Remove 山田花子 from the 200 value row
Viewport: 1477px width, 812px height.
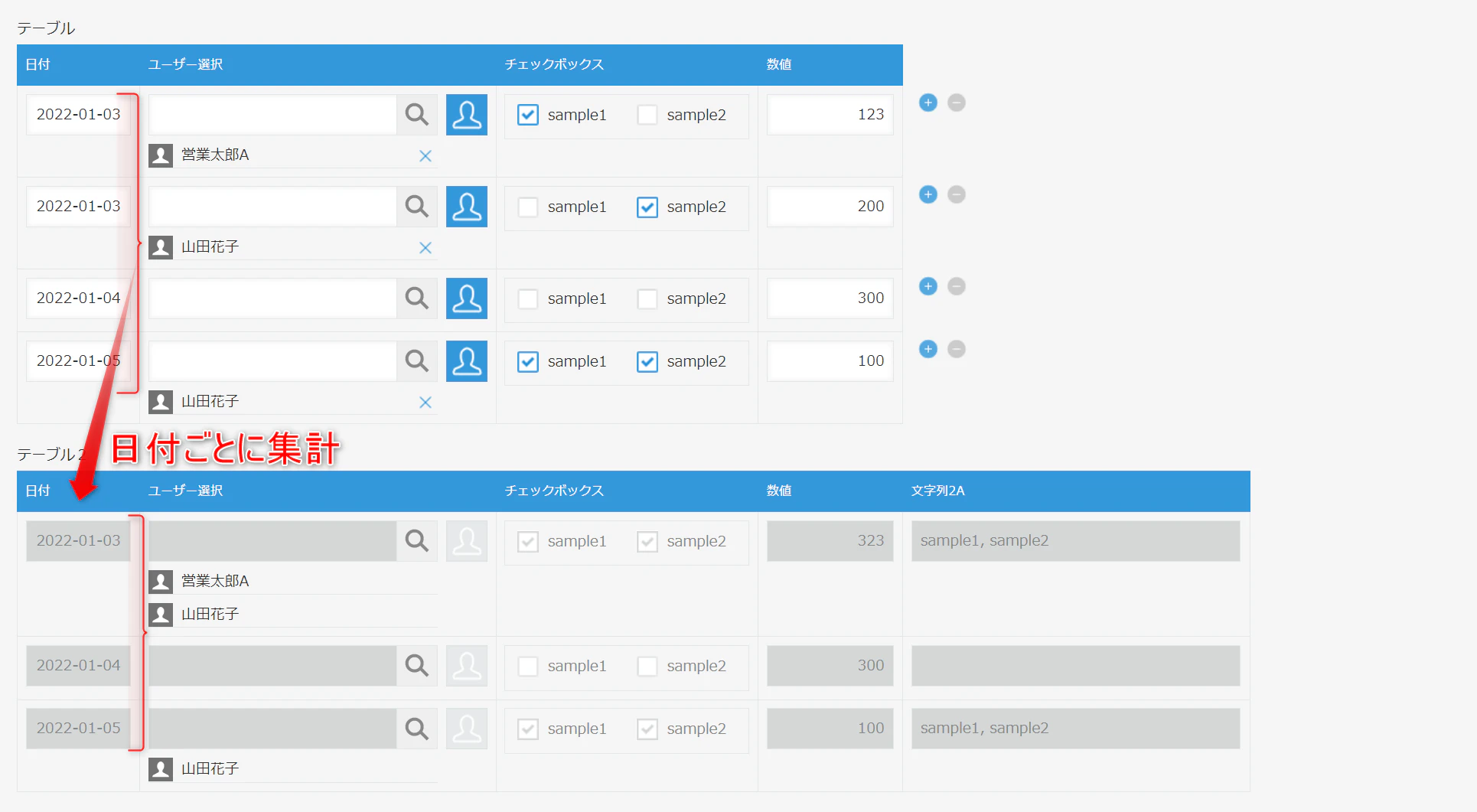pos(425,248)
